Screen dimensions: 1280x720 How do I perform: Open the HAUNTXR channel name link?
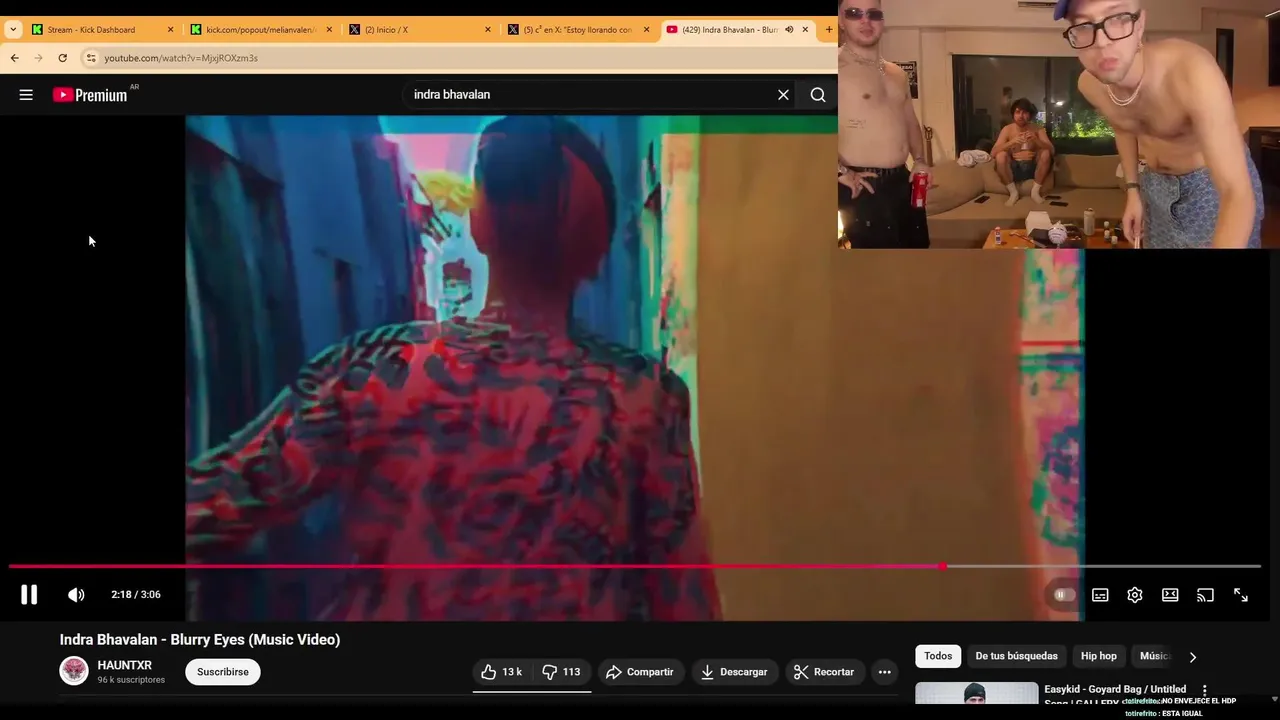pos(125,665)
